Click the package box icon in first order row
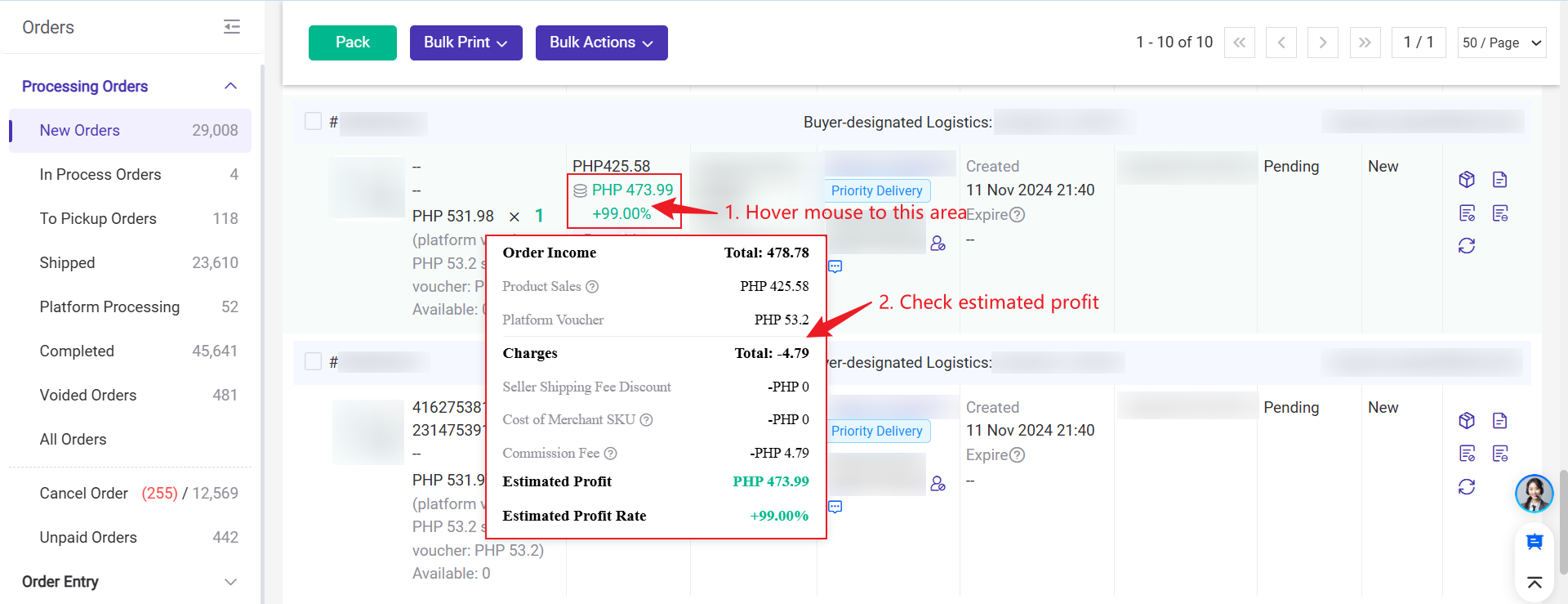This screenshot has height=604, width=1568. click(1467, 180)
